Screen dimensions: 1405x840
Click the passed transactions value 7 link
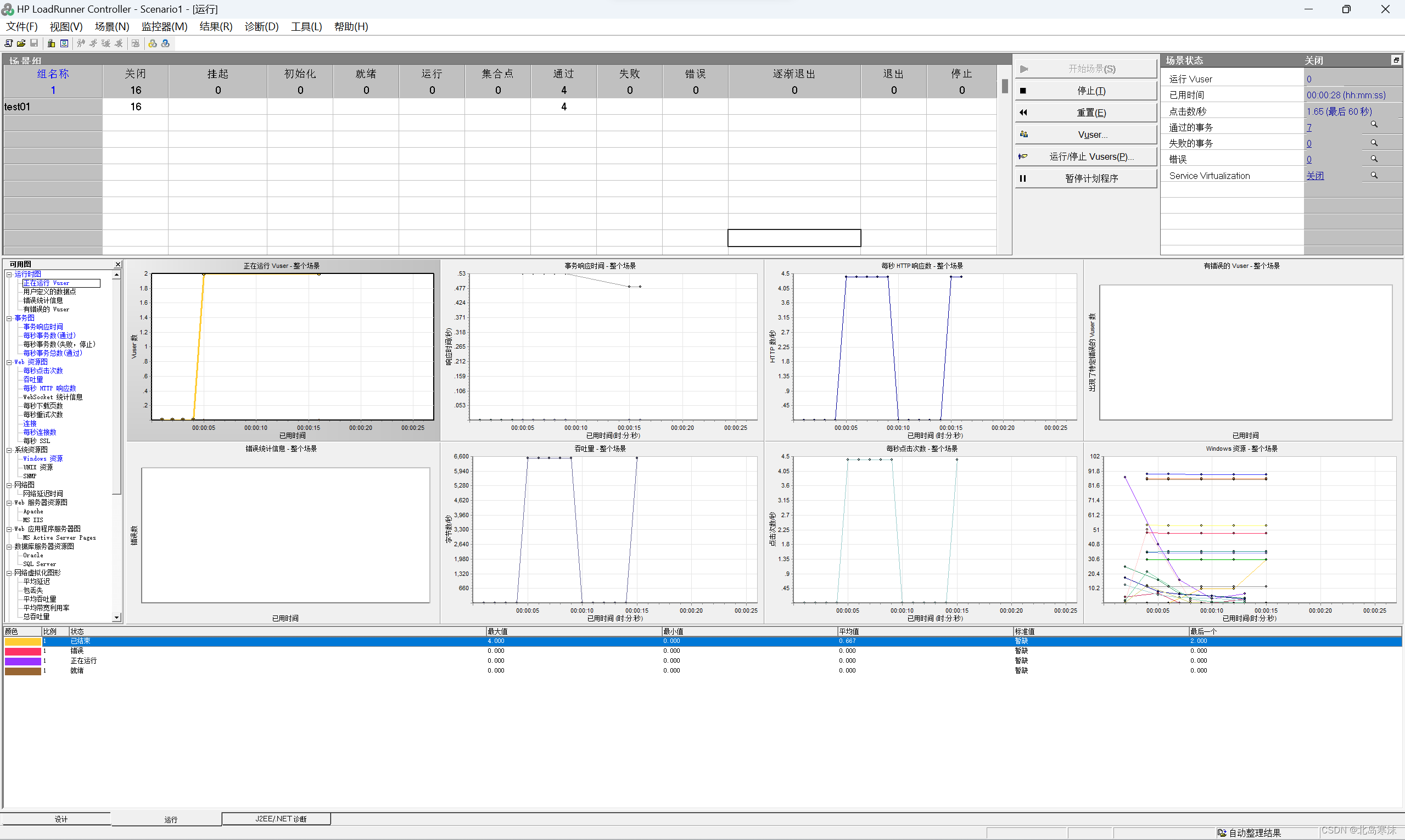click(x=1309, y=127)
